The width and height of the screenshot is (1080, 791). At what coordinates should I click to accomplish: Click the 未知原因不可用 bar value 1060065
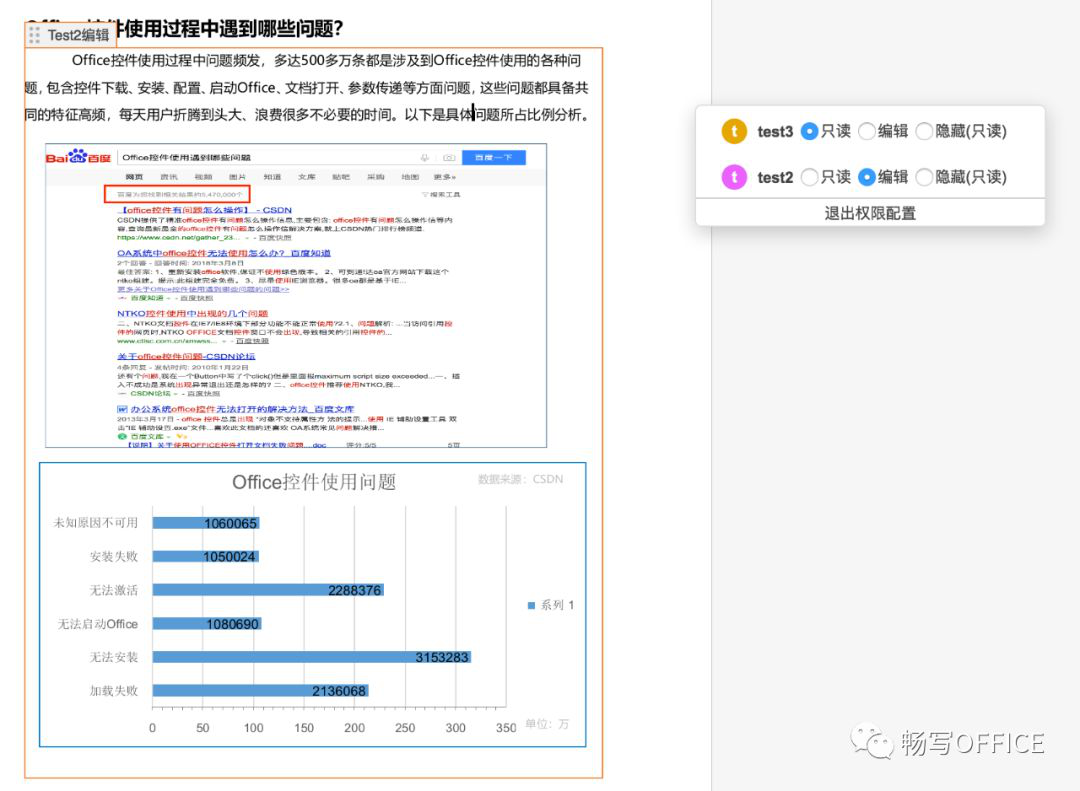(230, 524)
